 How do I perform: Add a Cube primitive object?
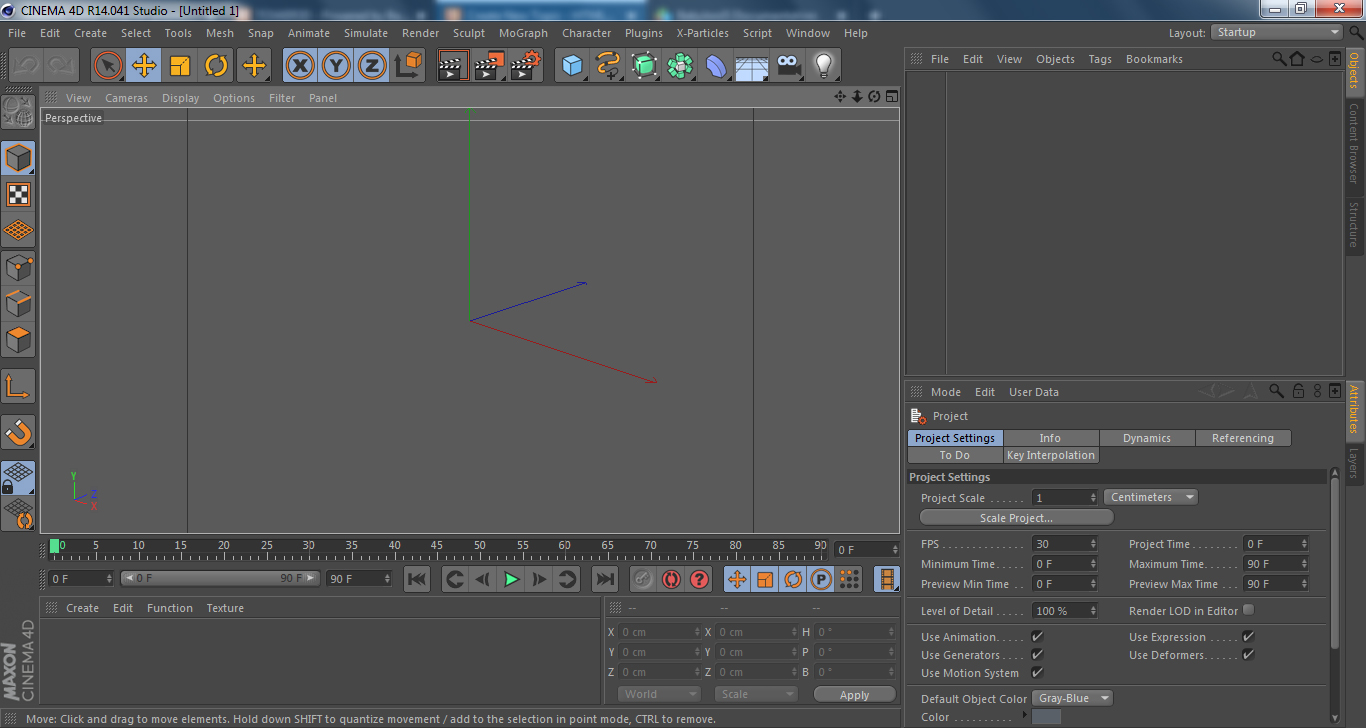[x=572, y=66]
